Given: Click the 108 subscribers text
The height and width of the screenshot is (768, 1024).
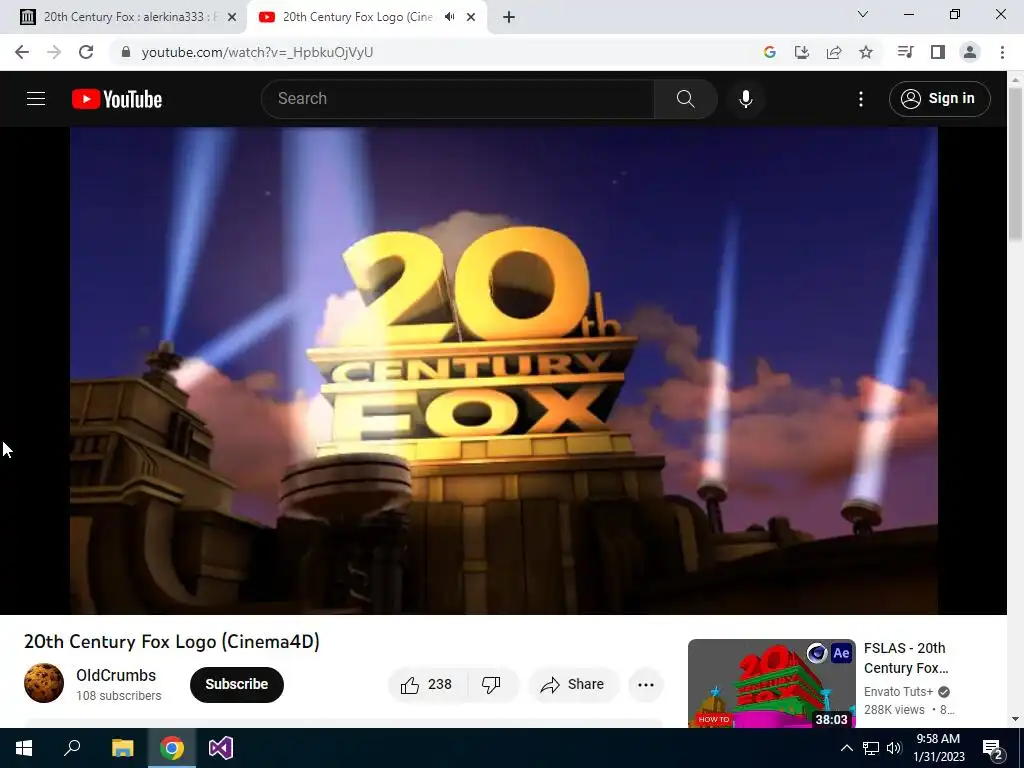Looking at the screenshot, I should click(x=119, y=696).
